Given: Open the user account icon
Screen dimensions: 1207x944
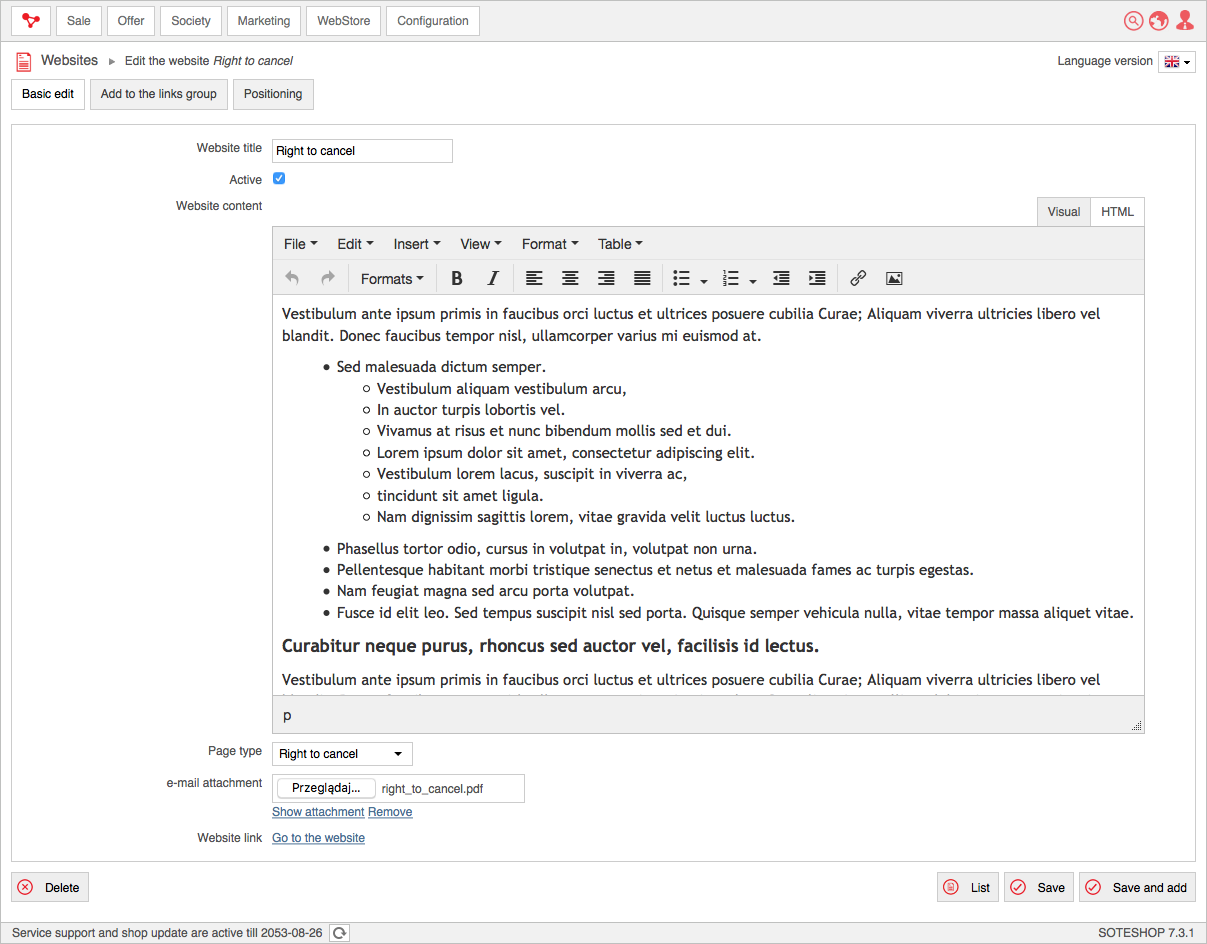Looking at the screenshot, I should coord(1185,21).
